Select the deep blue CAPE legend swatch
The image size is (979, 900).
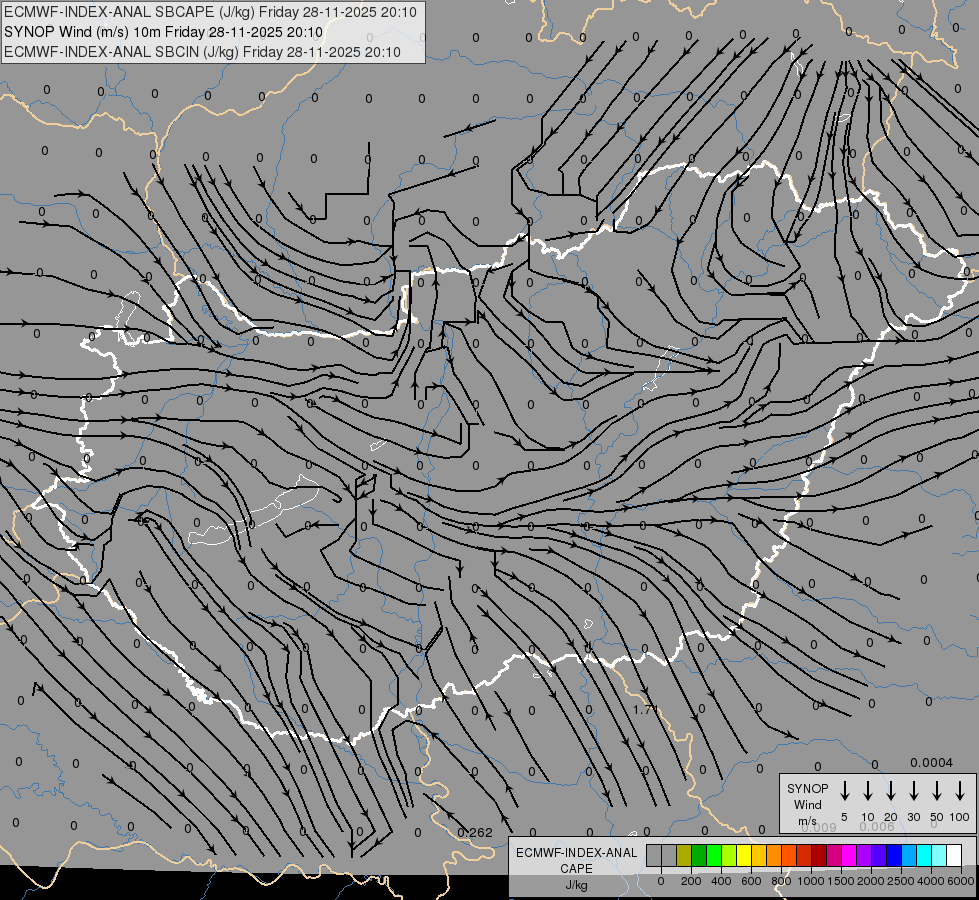click(x=894, y=855)
